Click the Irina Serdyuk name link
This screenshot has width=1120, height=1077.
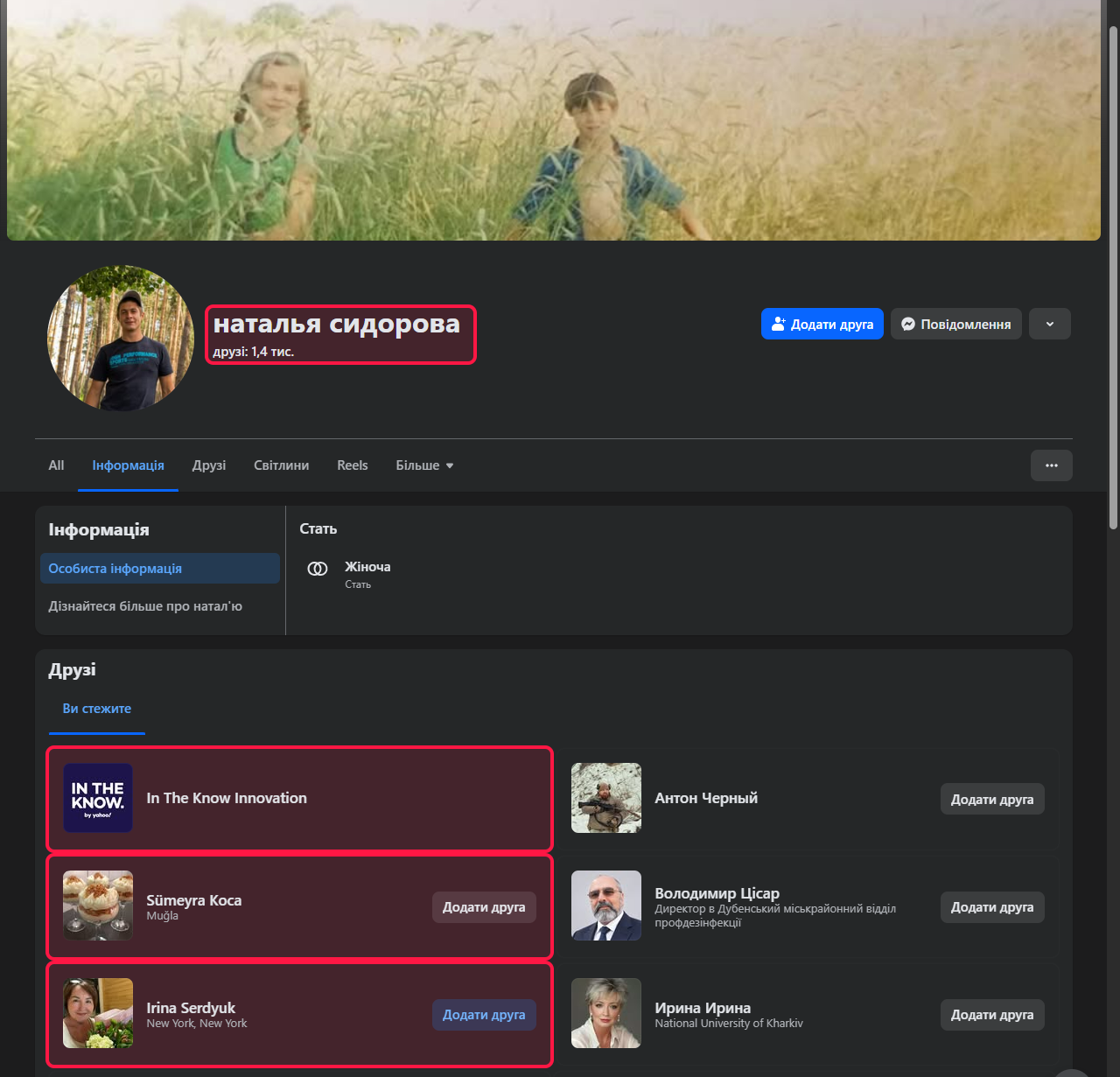[191, 1008]
